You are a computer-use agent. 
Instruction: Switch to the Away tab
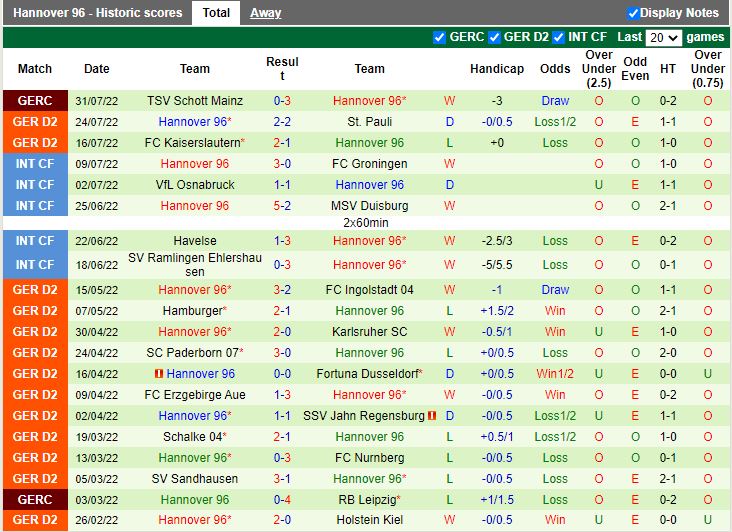[x=265, y=13]
